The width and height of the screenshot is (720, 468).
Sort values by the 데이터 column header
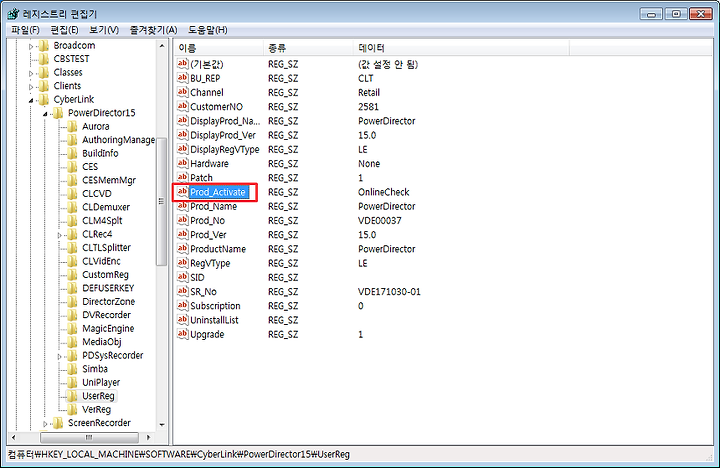click(461, 48)
